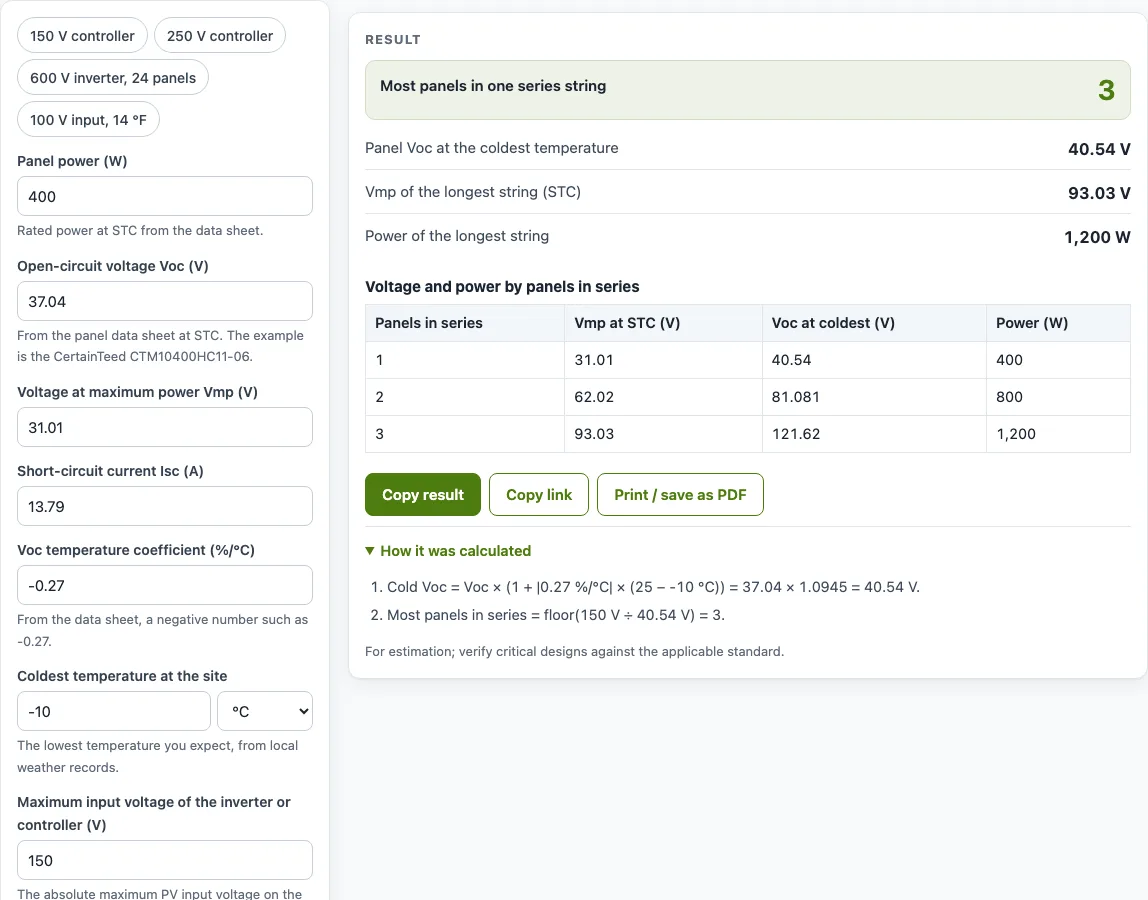This screenshot has width=1148, height=900.
Task: Click the Voc at coldest (V) column header
Action: pyautogui.click(x=874, y=323)
